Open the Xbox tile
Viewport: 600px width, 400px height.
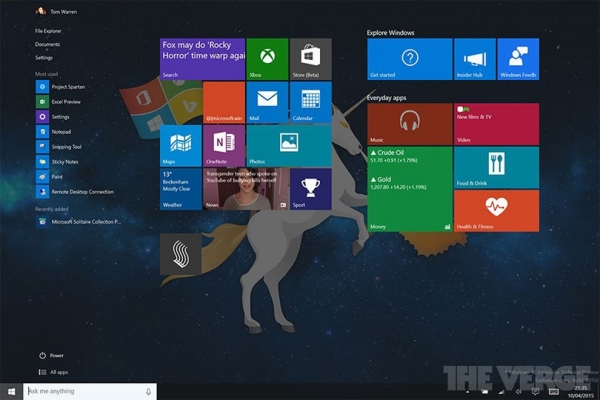[x=267, y=59]
